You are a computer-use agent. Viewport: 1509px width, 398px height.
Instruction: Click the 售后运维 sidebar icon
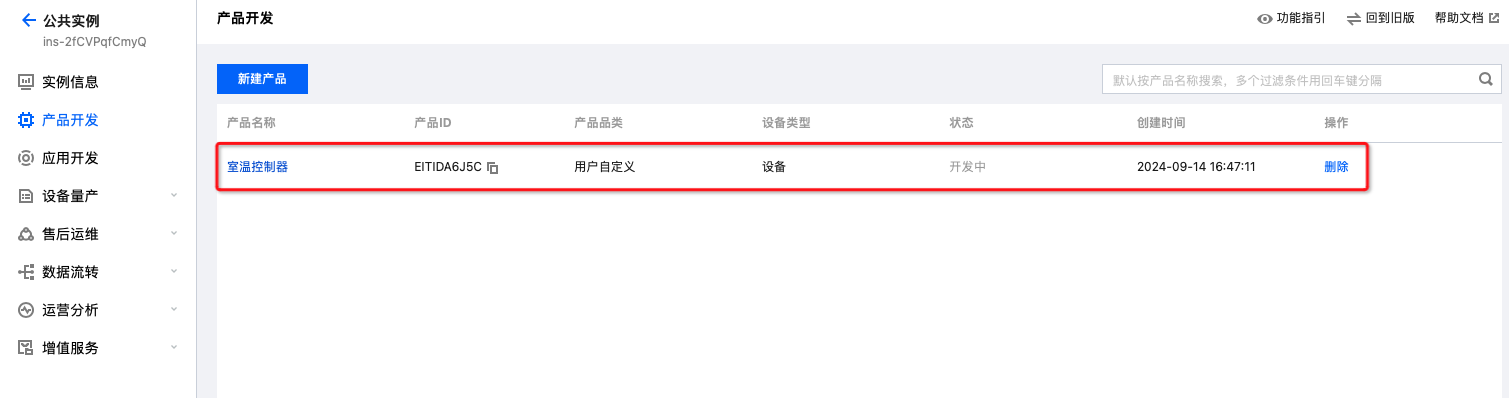(26, 234)
